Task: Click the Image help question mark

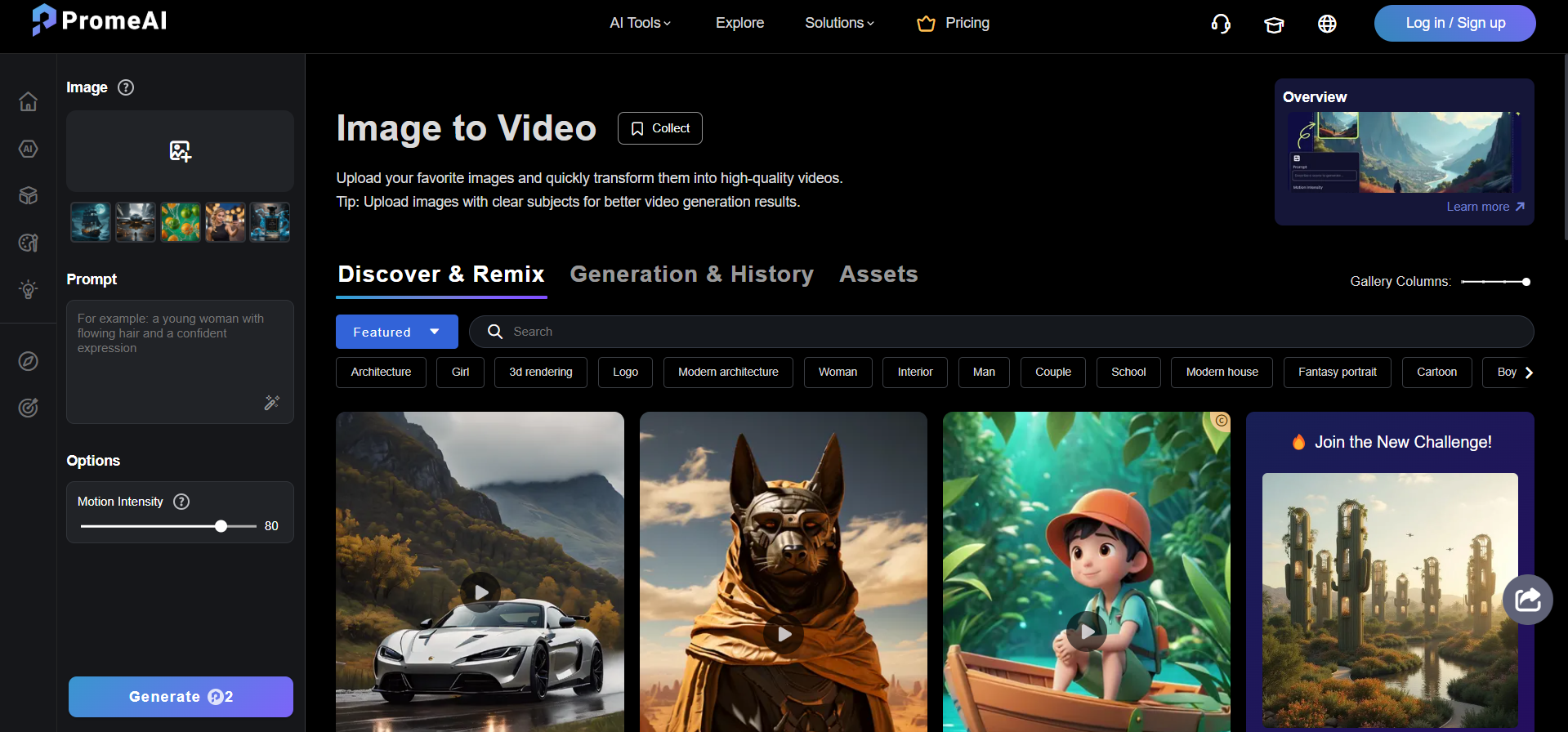Action: (x=126, y=87)
